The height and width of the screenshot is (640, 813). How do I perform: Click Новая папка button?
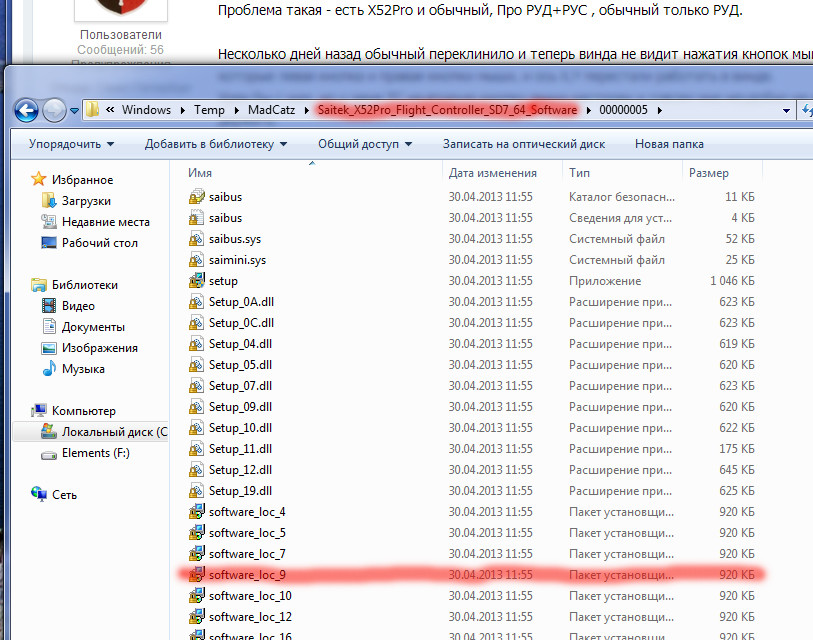(x=669, y=144)
